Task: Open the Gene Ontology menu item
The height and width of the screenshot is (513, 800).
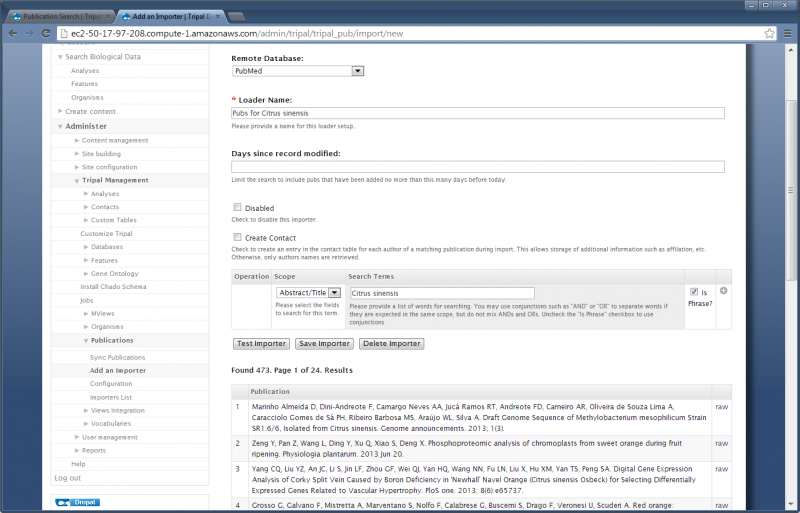Action: [115, 274]
